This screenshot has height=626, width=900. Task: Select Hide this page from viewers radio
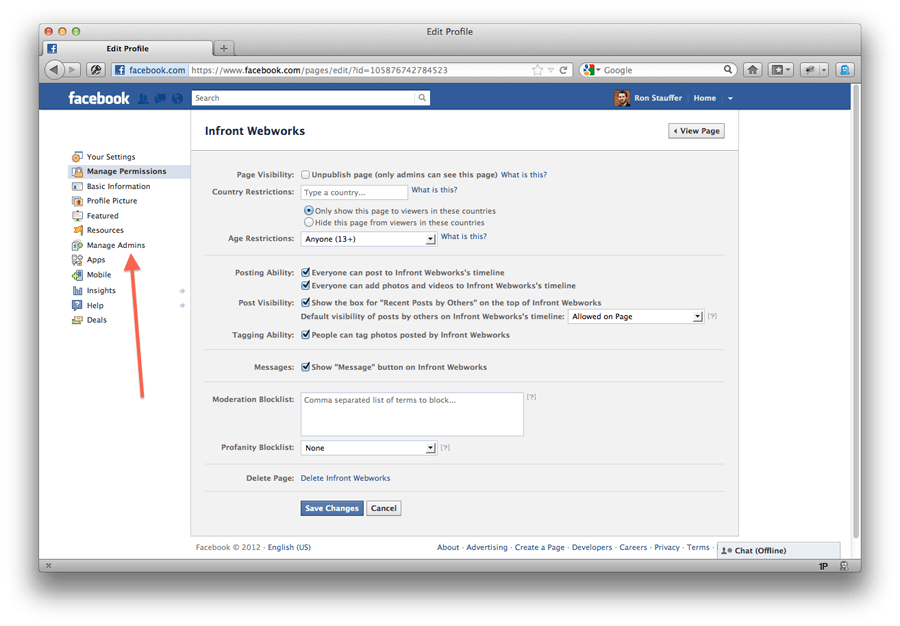[x=309, y=222]
